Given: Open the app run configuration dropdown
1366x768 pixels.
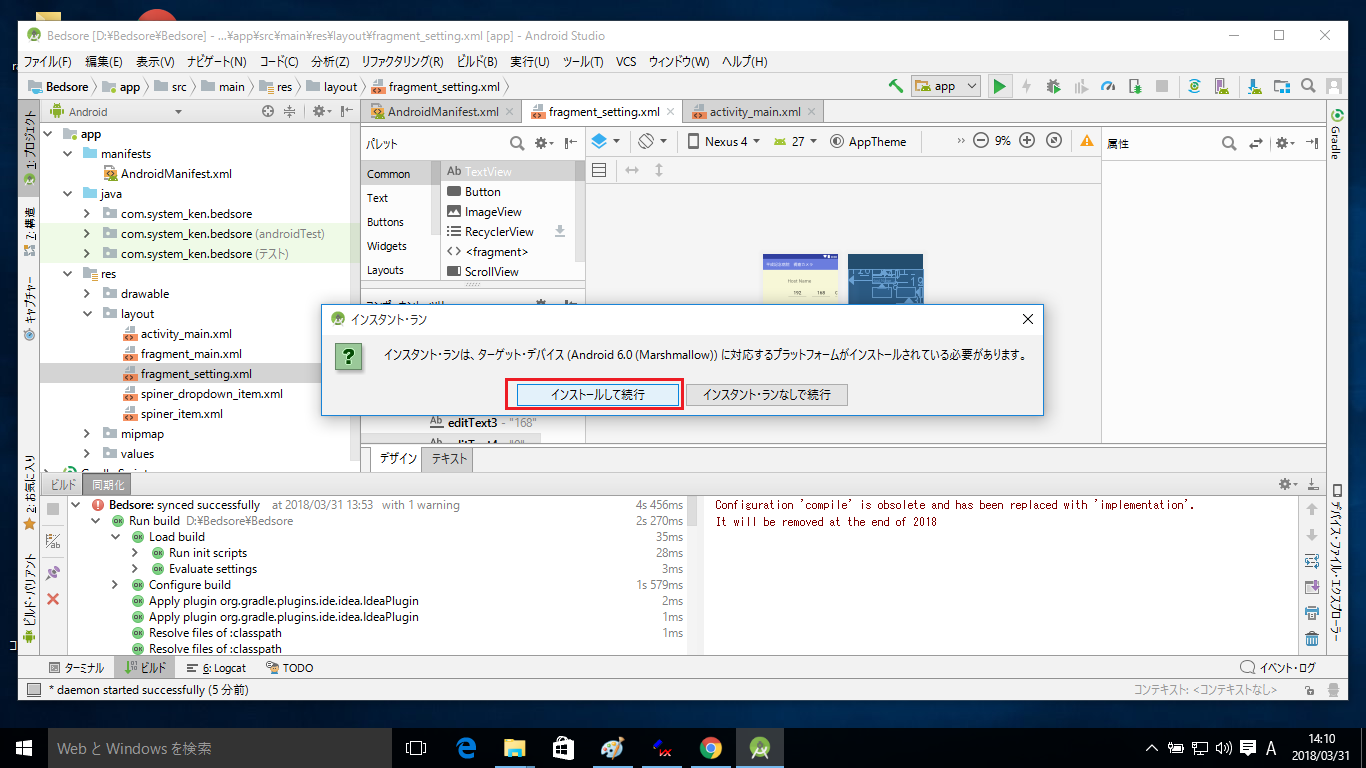Looking at the screenshot, I should [x=947, y=86].
